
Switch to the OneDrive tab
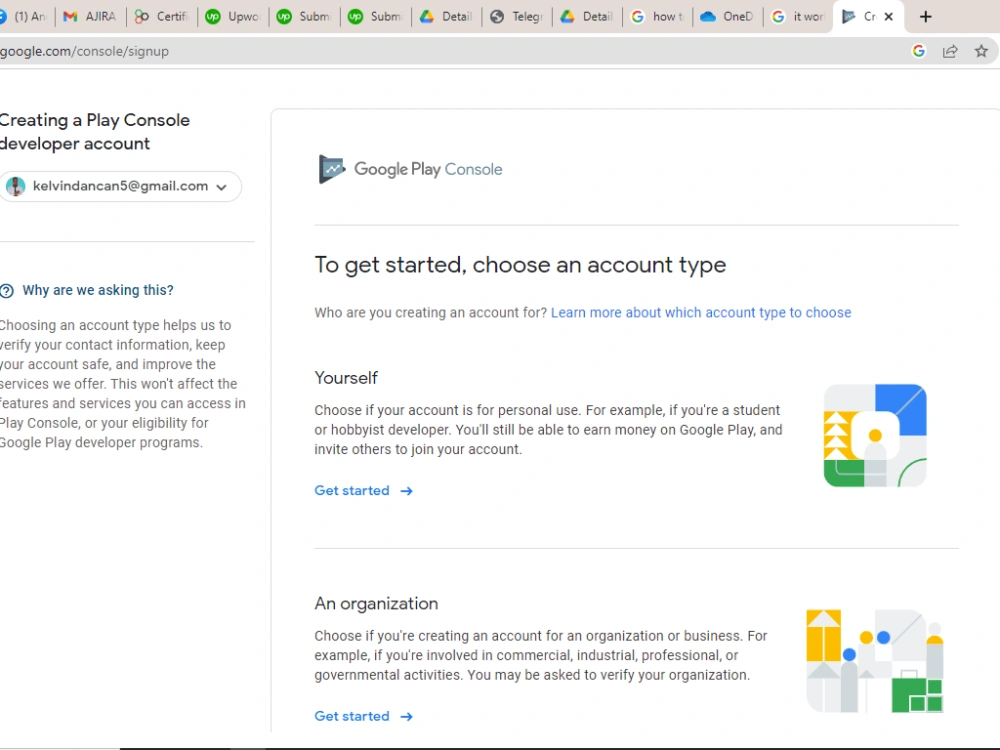(x=727, y=17)
